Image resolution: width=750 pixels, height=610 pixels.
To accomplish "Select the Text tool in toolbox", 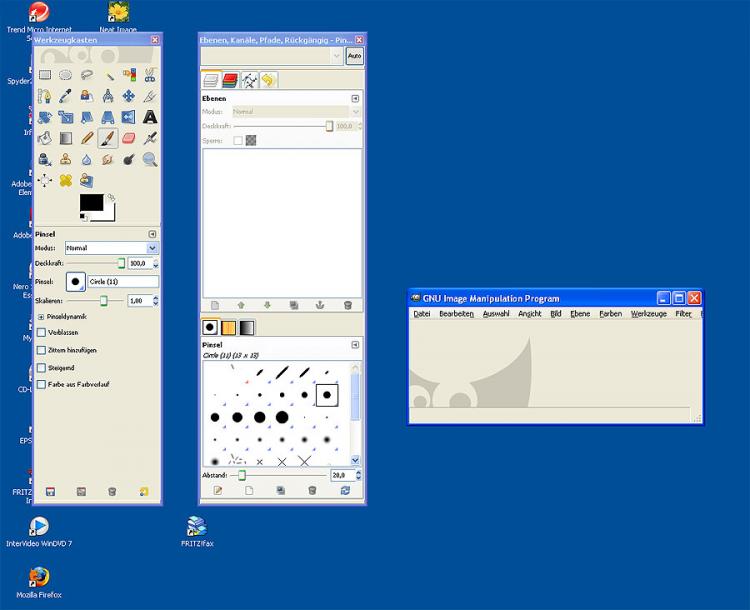I will (150, 117).
